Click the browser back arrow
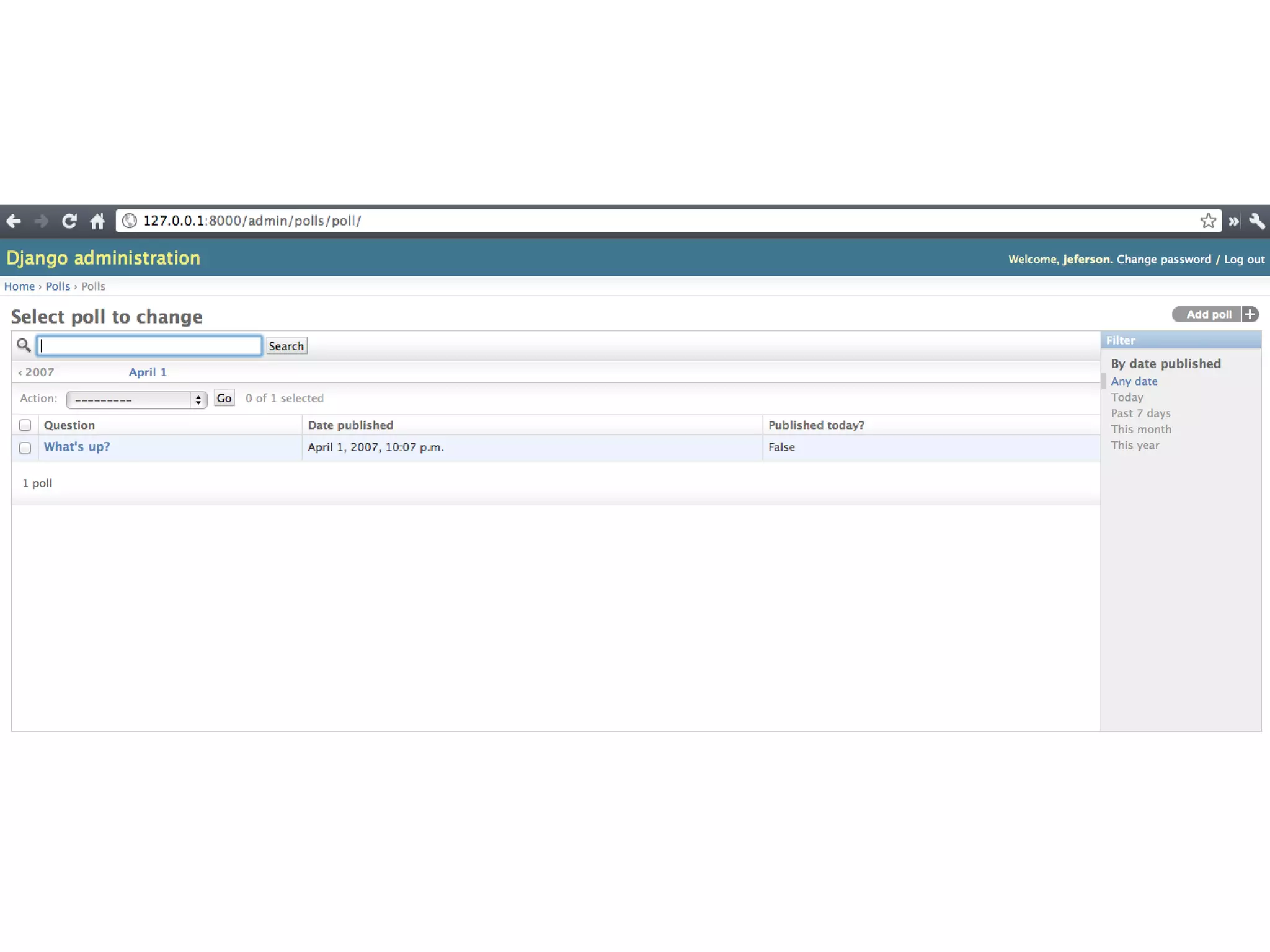Image resolution: width=1270 pixels, height=952 pixels. [14, 221]
